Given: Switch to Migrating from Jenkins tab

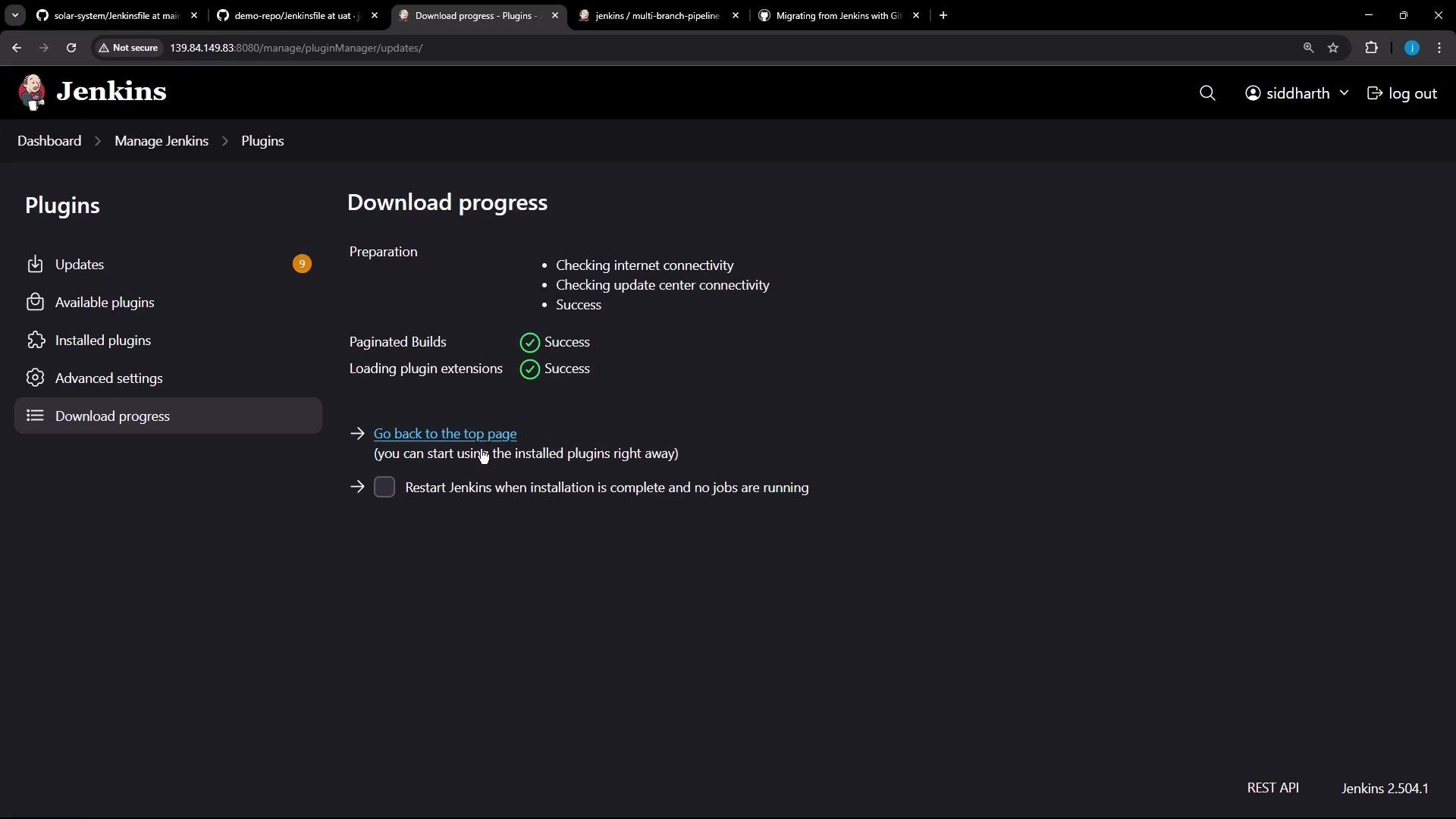Looking at the screenshot, I should pos(838,15).
